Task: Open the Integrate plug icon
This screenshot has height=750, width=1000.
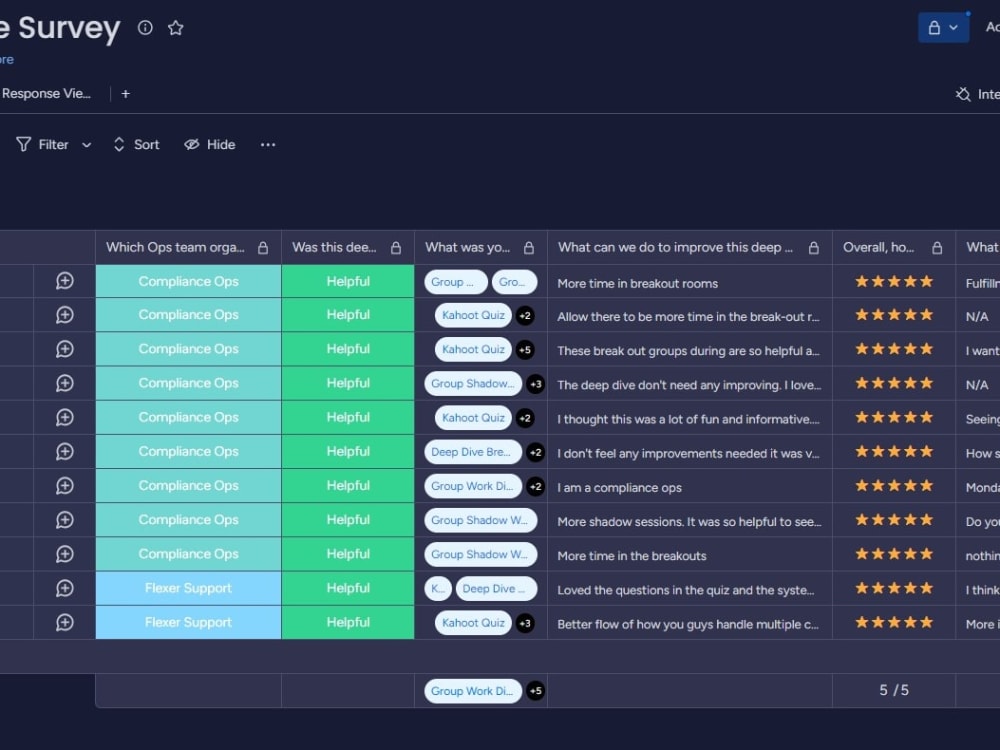Action: [963, 94]
